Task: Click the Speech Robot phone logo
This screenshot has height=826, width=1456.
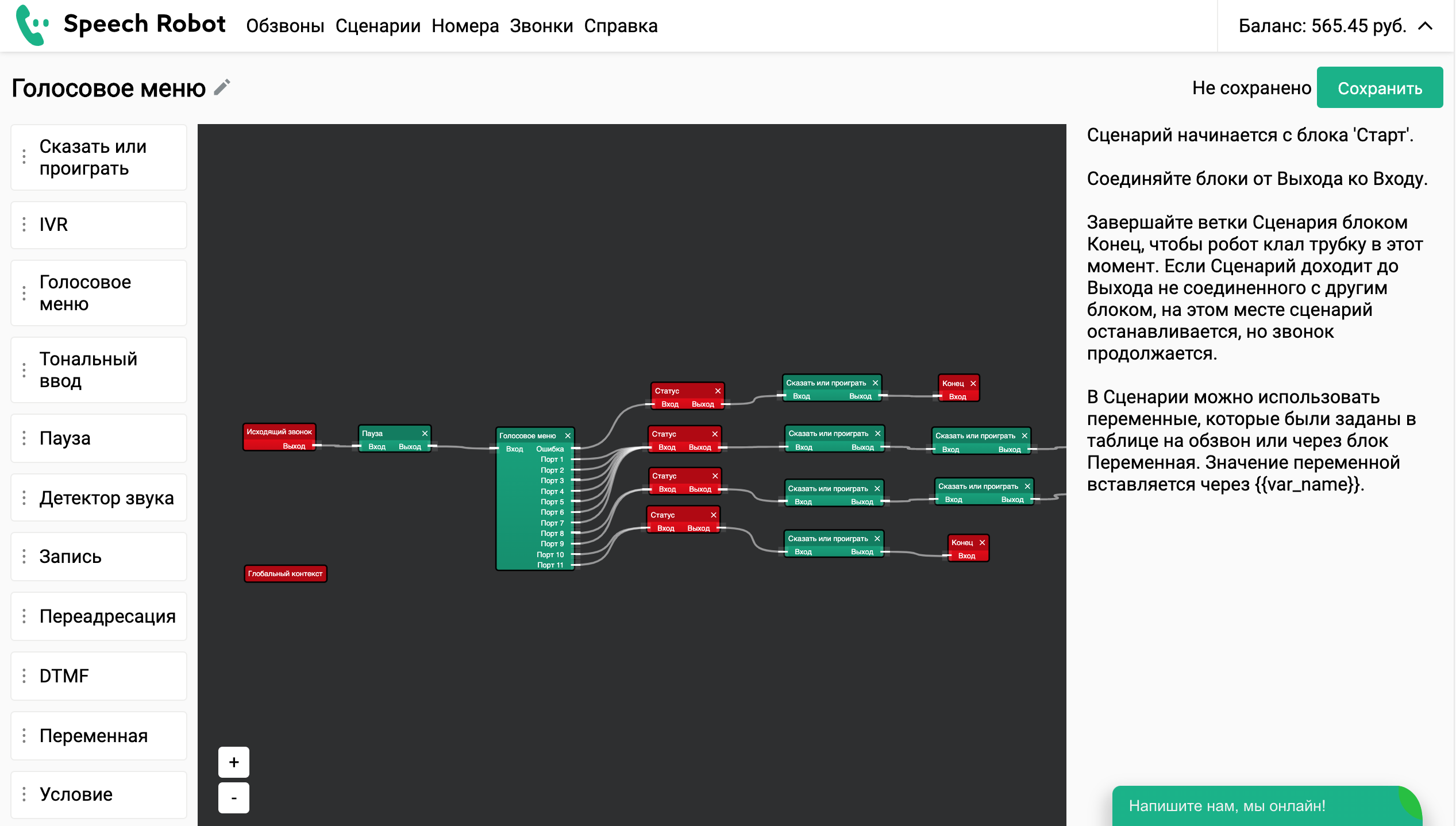Action: pos(32,25)
